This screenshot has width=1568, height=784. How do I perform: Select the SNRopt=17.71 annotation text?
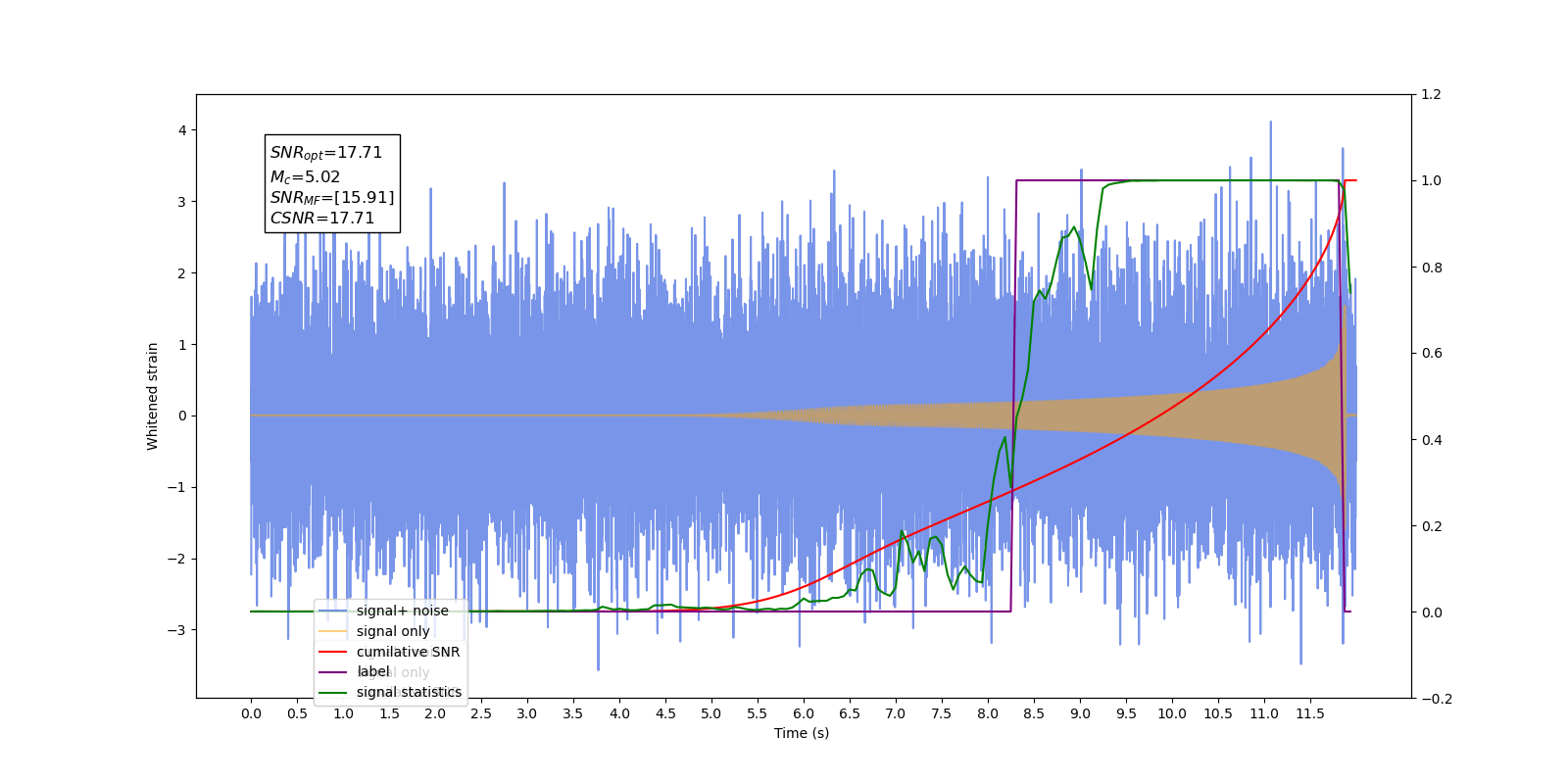[326, 153]
